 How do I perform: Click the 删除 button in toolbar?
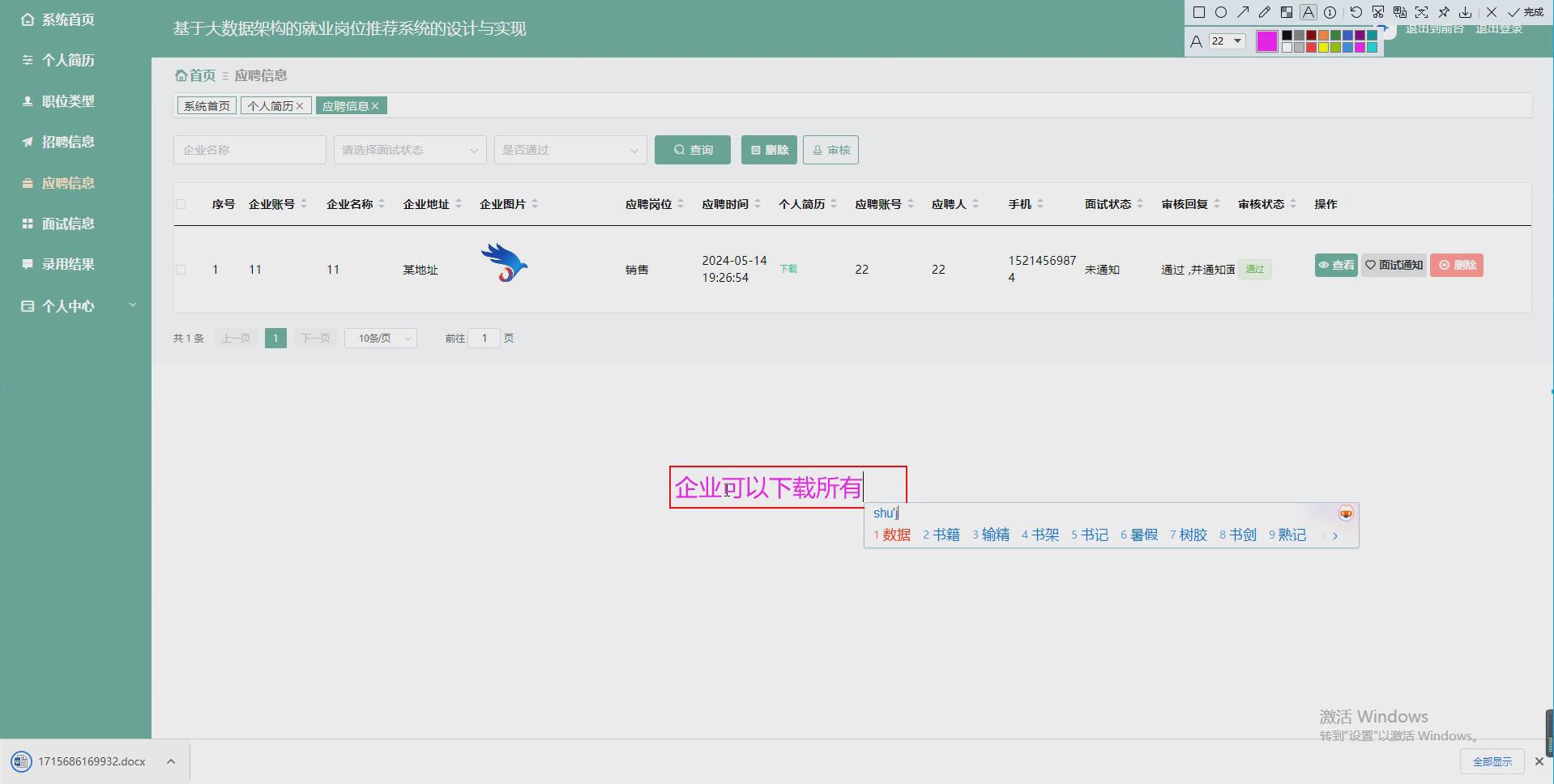[x=769, y=150]
